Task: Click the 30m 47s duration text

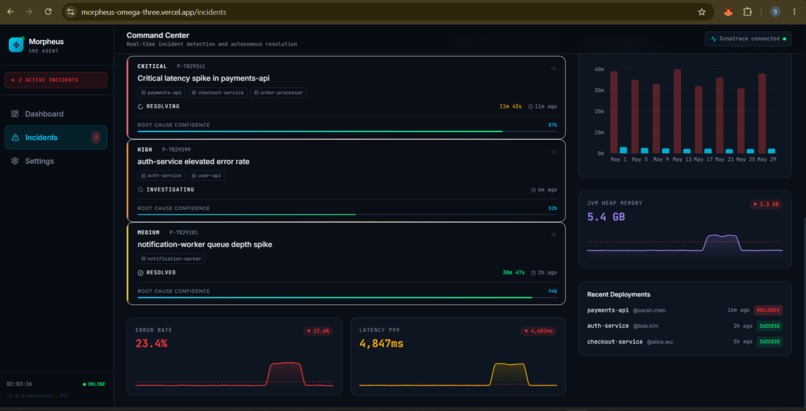Action: click(514, 273)
